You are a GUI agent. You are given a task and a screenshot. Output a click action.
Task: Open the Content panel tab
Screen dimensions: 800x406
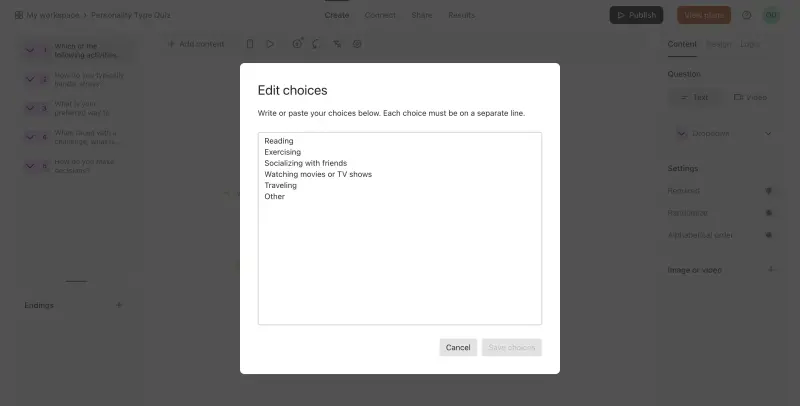[x=682, y=44]
